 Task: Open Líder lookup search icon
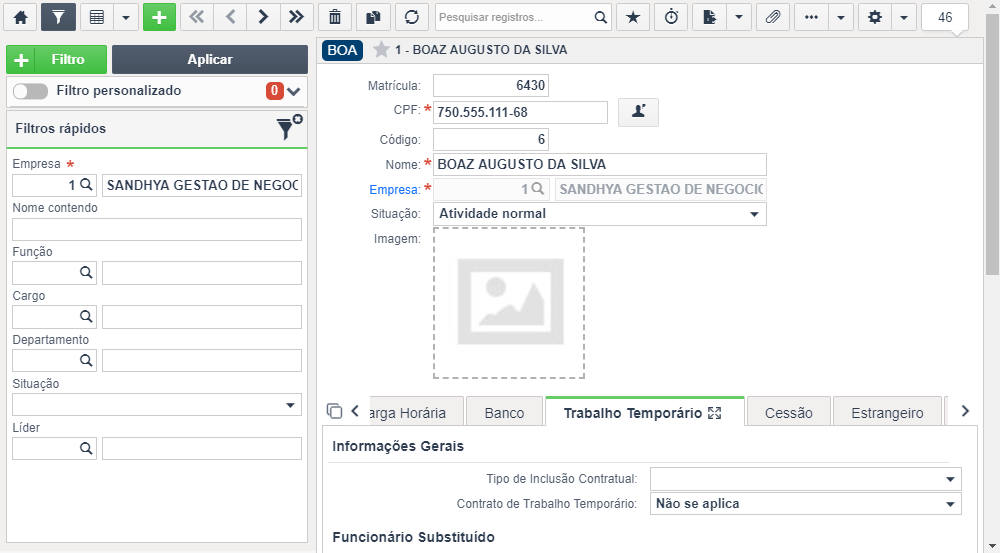coord(86,449)
